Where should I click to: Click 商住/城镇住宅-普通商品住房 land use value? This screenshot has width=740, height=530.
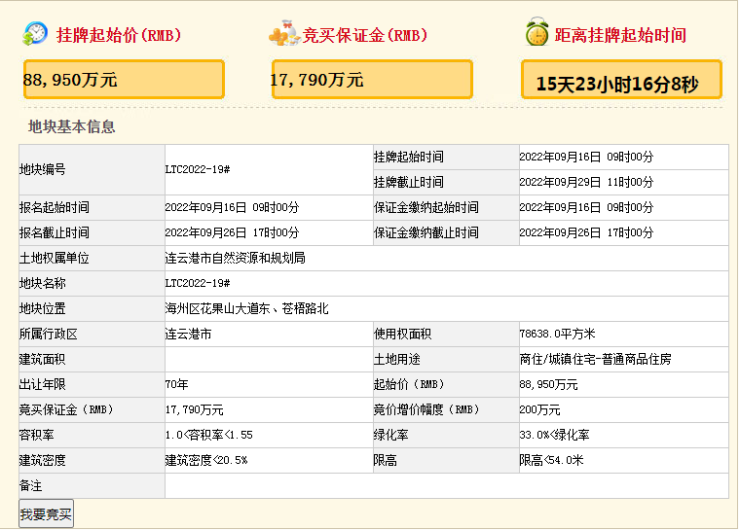point(595,360)
